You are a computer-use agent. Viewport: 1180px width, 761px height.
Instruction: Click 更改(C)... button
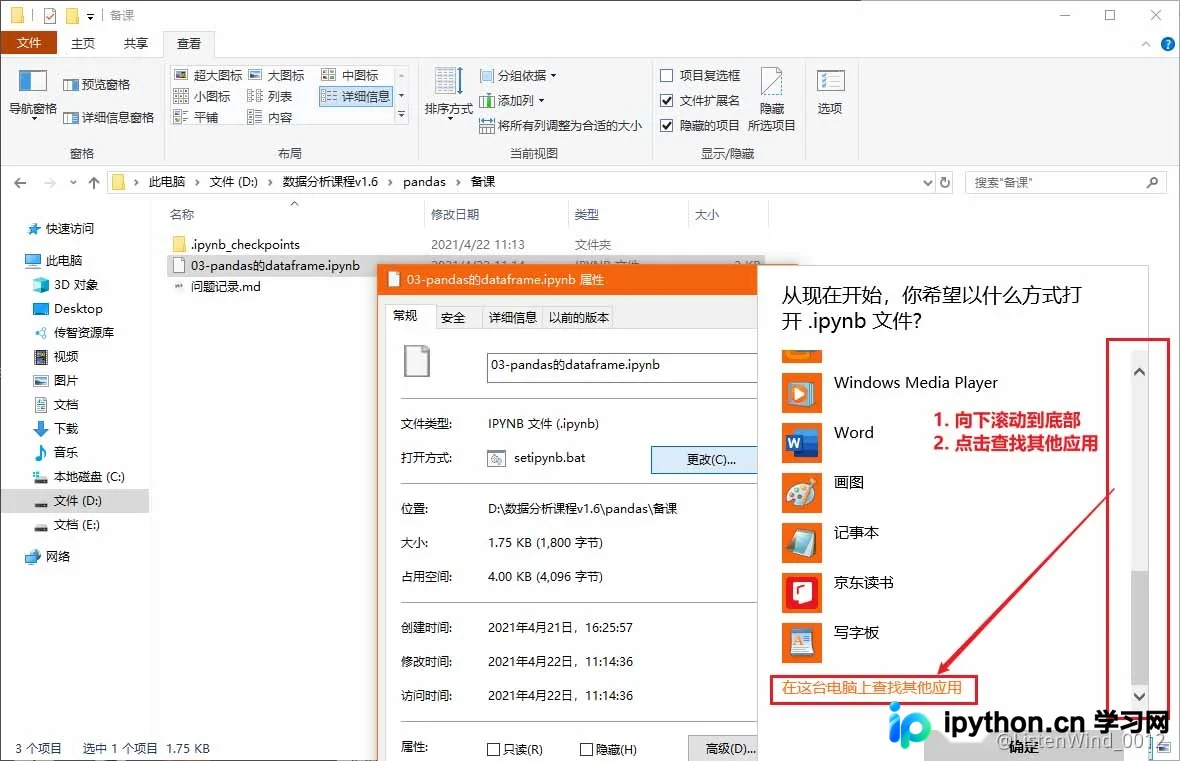coord(704,460)
